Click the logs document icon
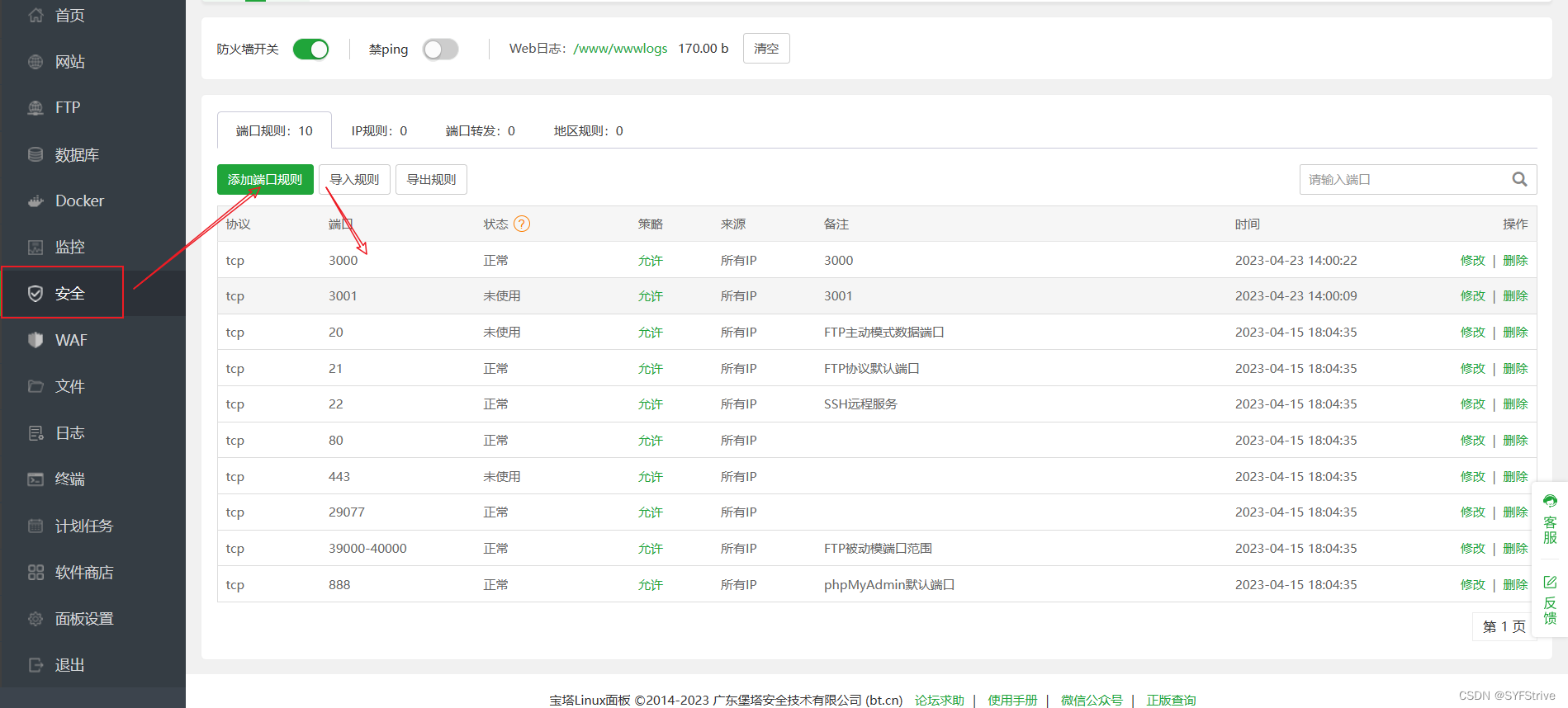 [36, 433]
